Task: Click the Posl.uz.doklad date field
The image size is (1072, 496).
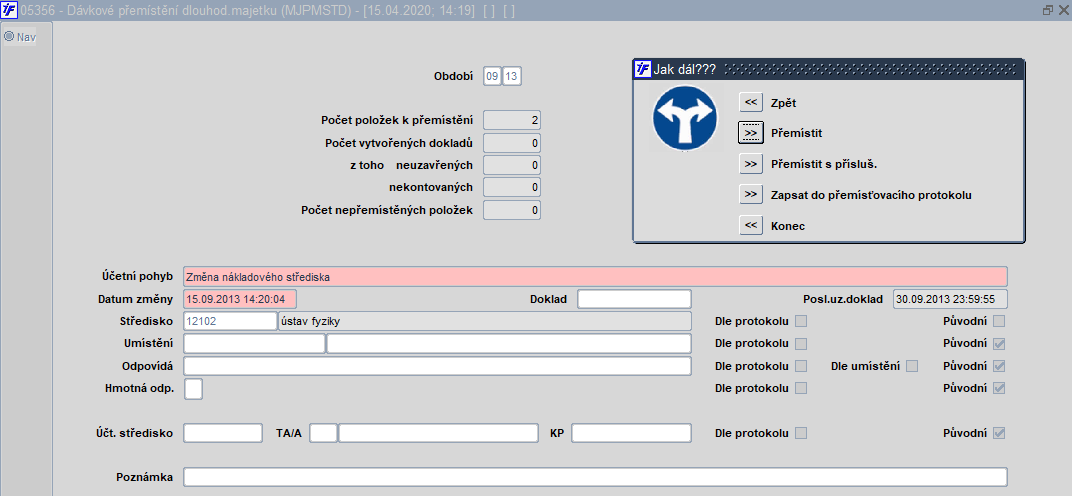Action: (x=950, y=299)
